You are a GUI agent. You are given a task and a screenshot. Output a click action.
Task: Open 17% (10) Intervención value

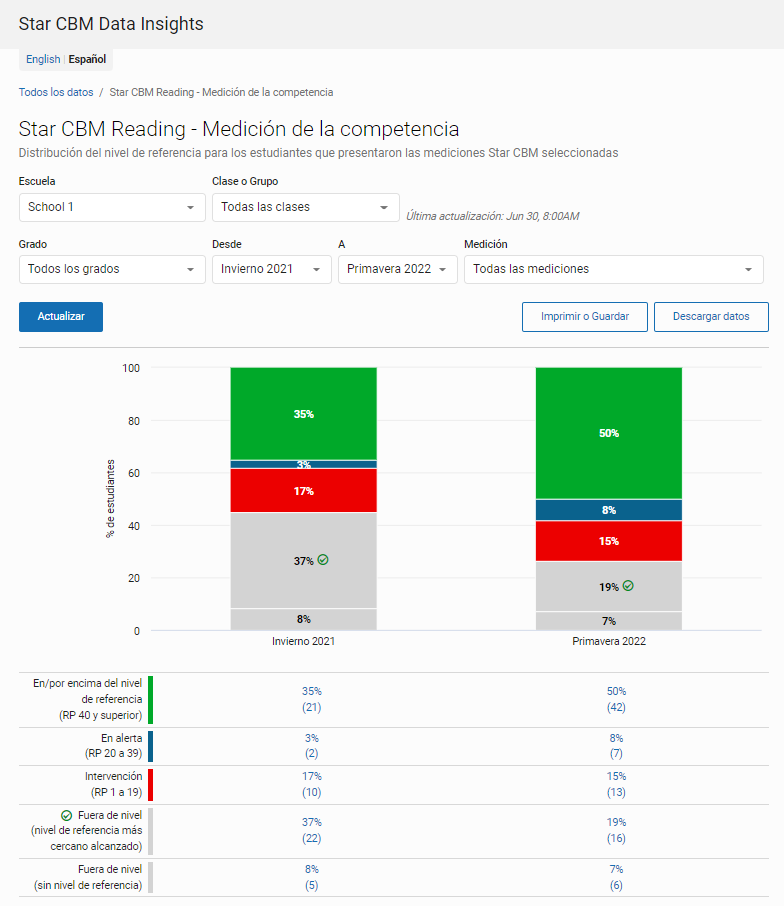pyautogui.click(x=311, y=784)
